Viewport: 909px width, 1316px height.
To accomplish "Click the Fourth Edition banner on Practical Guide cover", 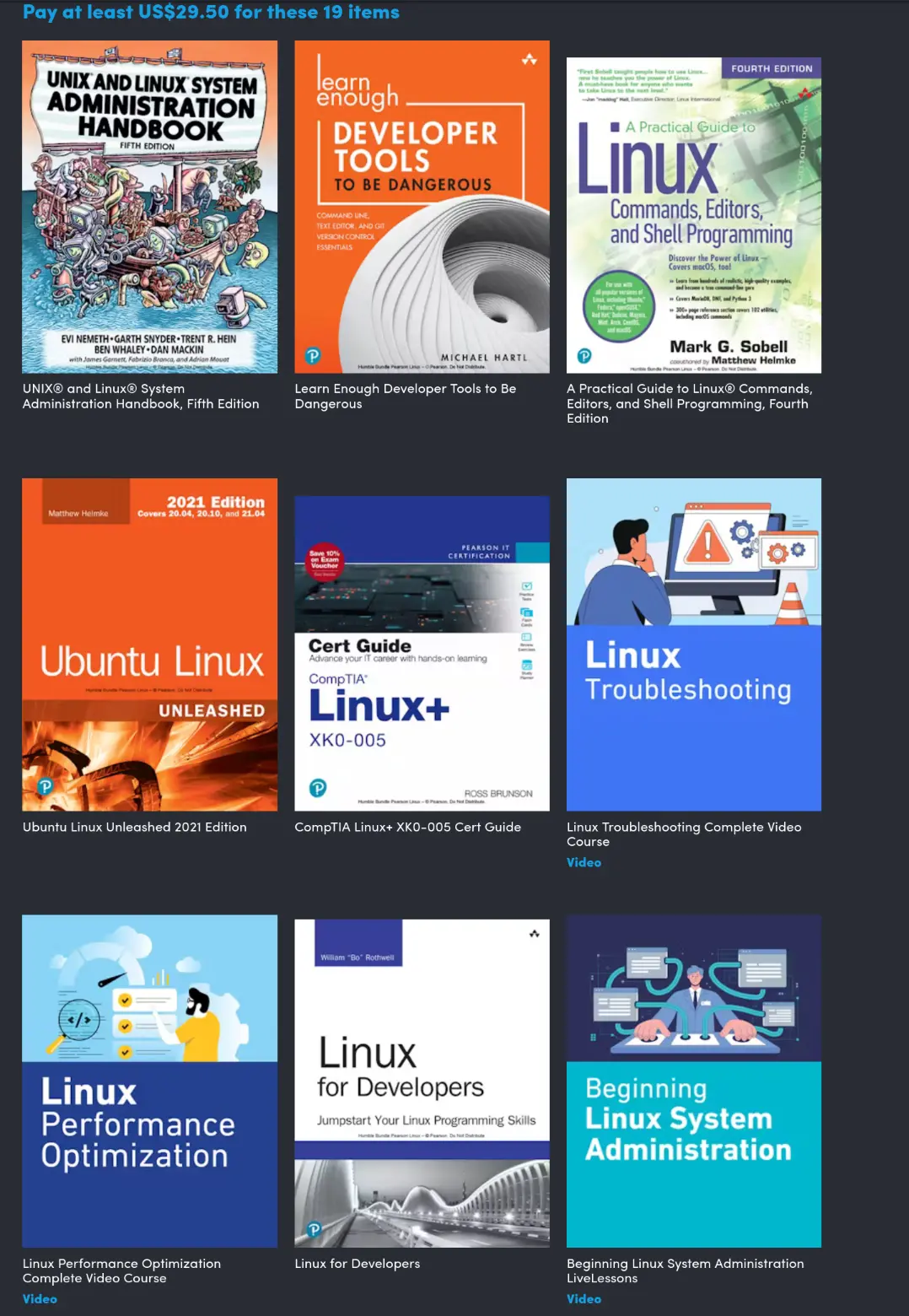I will [772, 68].
